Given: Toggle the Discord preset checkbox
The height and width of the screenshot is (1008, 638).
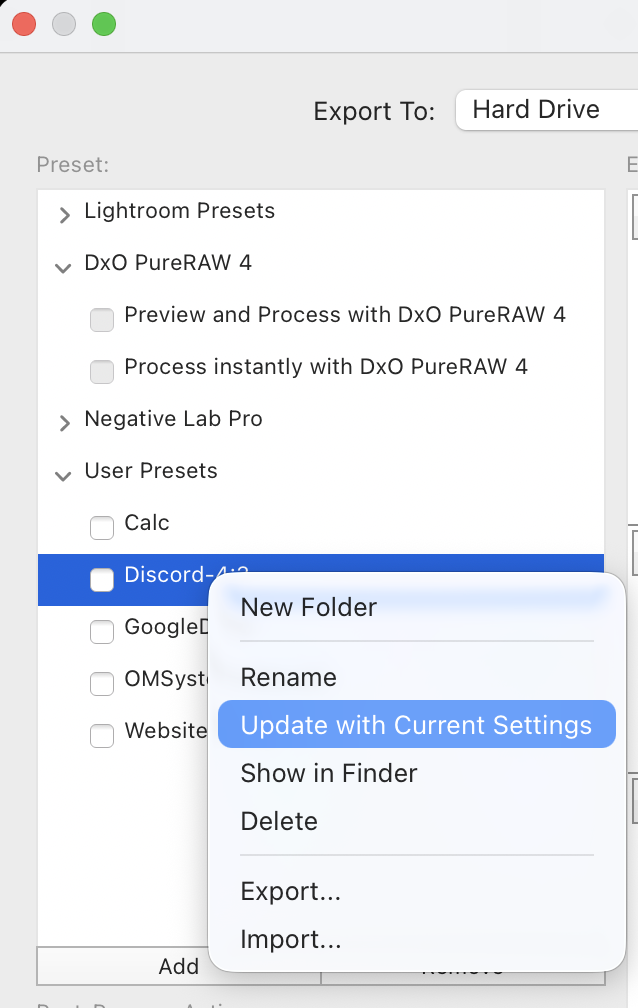Looking at the screenshot, I should (102, 579).
